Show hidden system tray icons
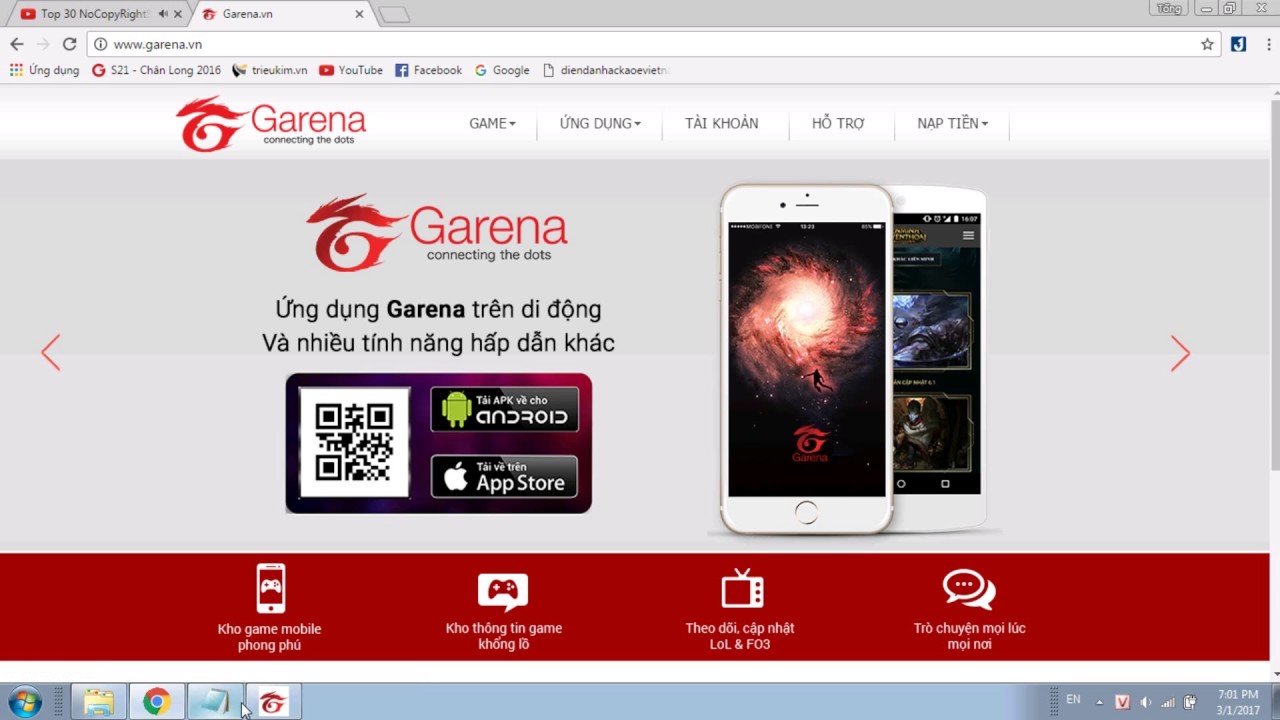The height and width of the screenshot is (720, 1280). pos(1100,702)
